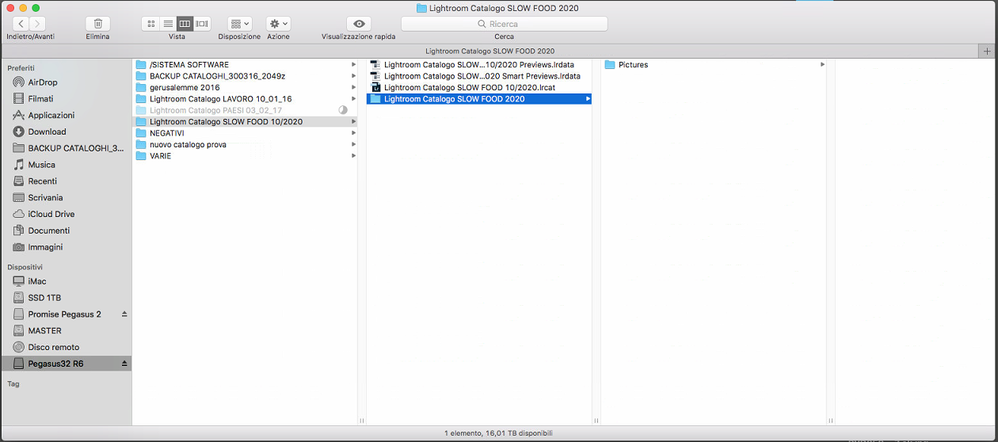Image resolution: width=998 pixels, height=442 pixels.
Task: Select the VARIE folder
Action: (245, 156)
